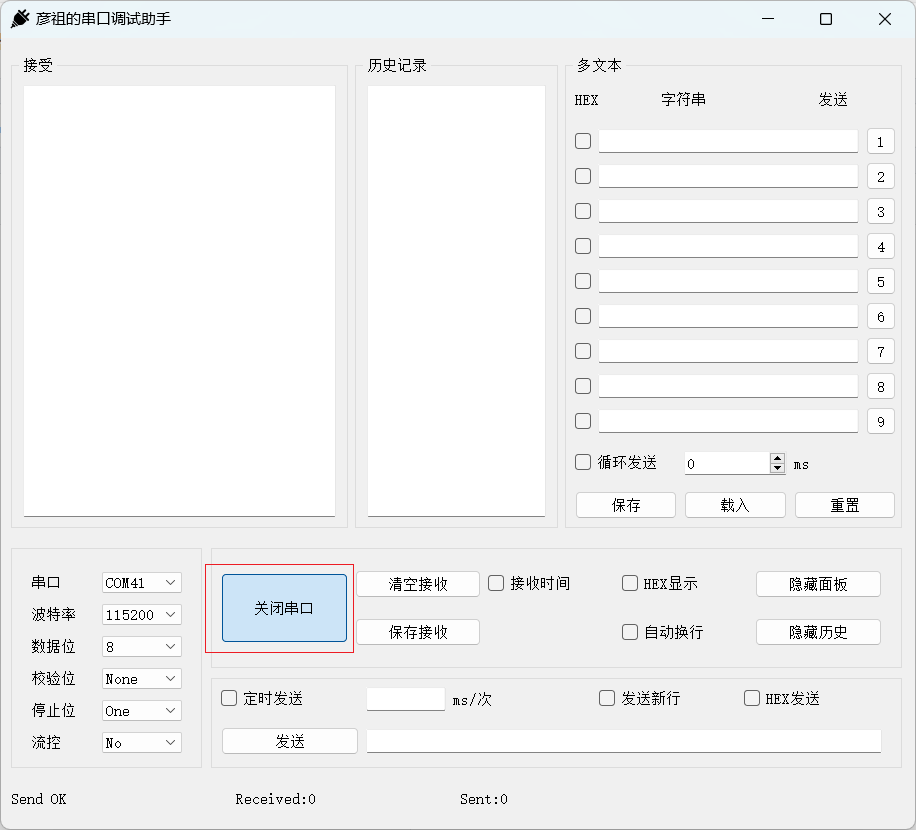The image size is (916, 830).
Task: Click inside the 历史记录 list area
Action: 456,301
